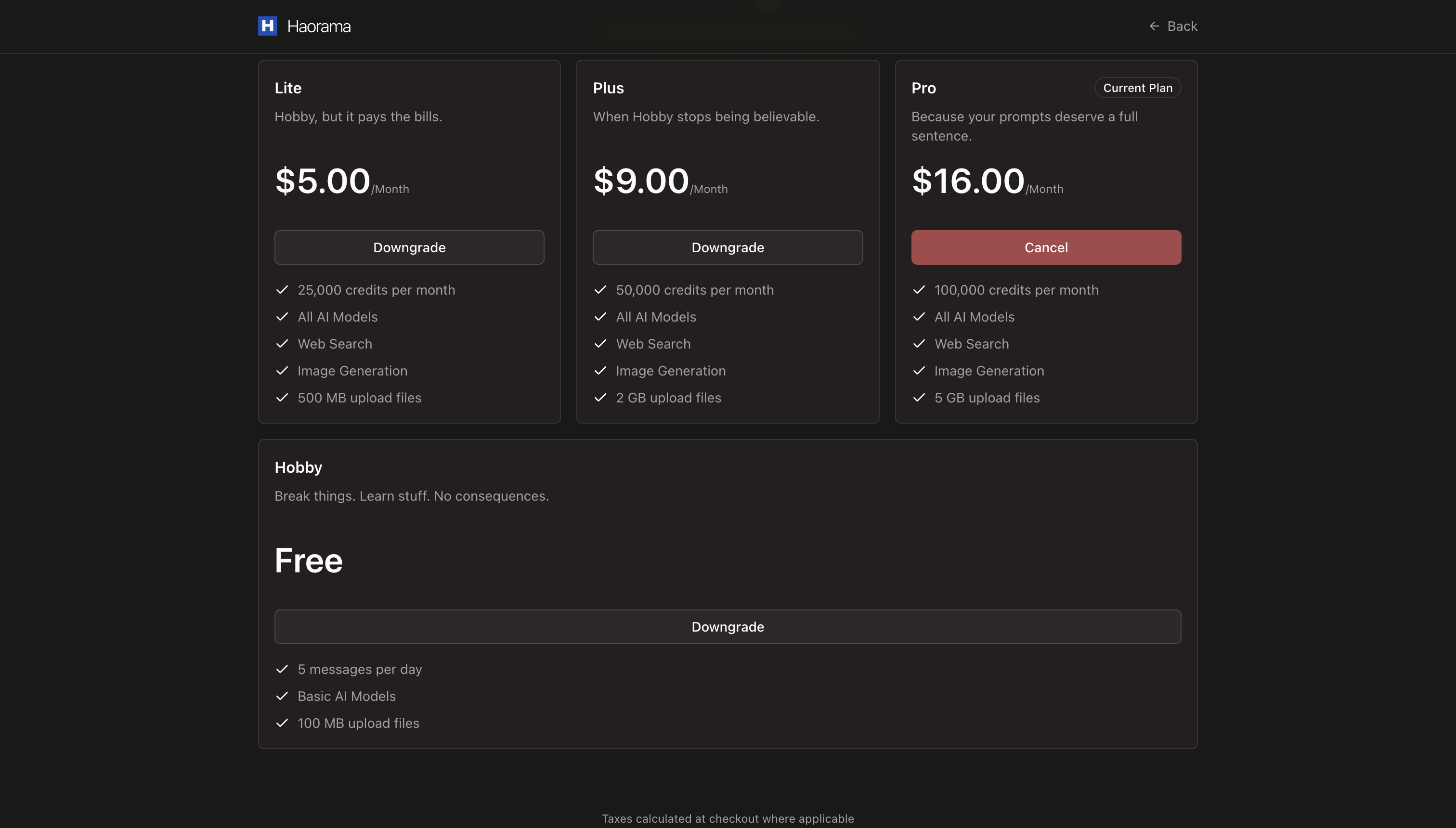Click checkmark next to 2 GB upload files
The height and width of the screenshot is (828, 1456).
(600, 398)
